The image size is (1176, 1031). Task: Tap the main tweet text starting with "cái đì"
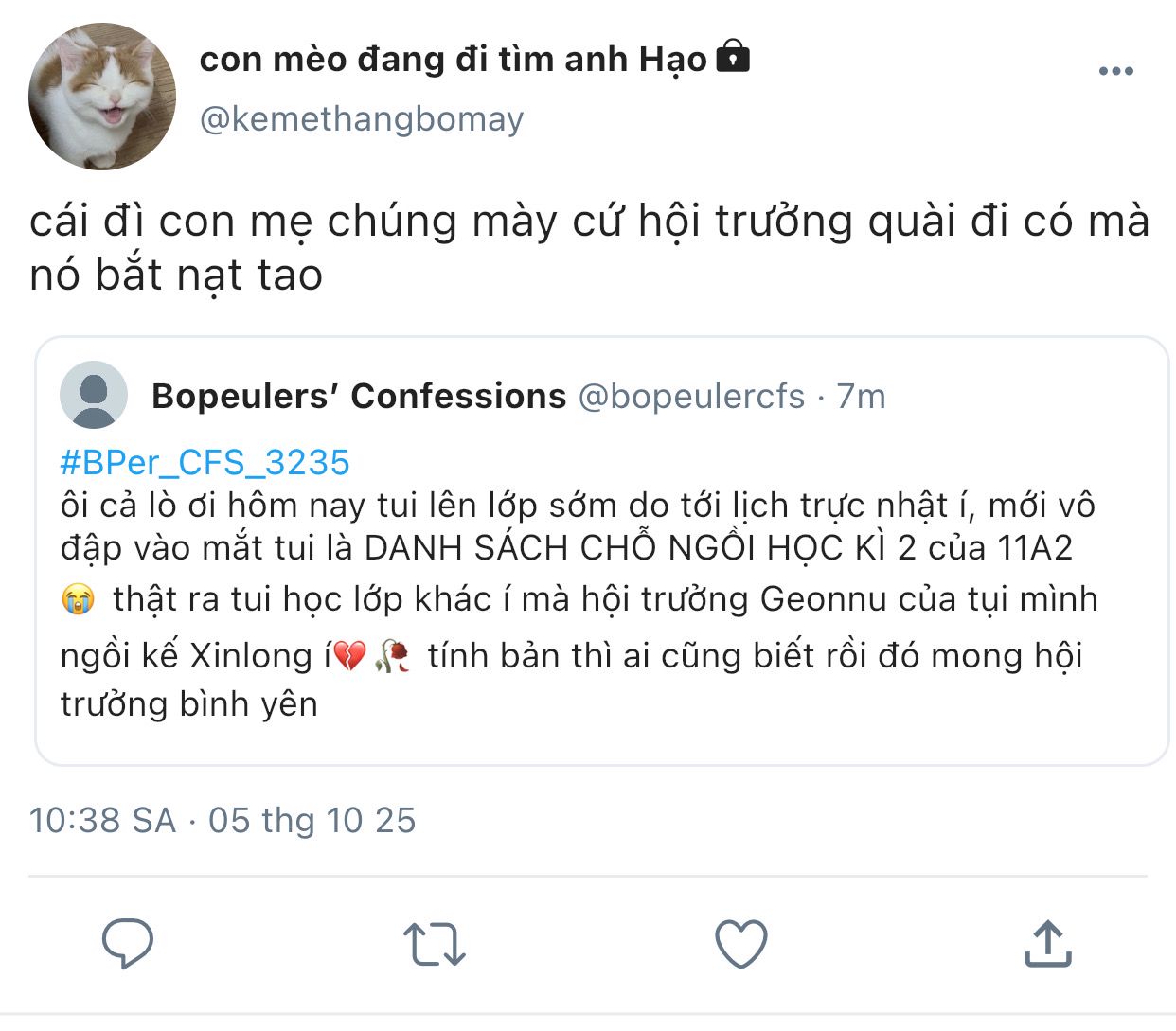click(x=589, y=247)
